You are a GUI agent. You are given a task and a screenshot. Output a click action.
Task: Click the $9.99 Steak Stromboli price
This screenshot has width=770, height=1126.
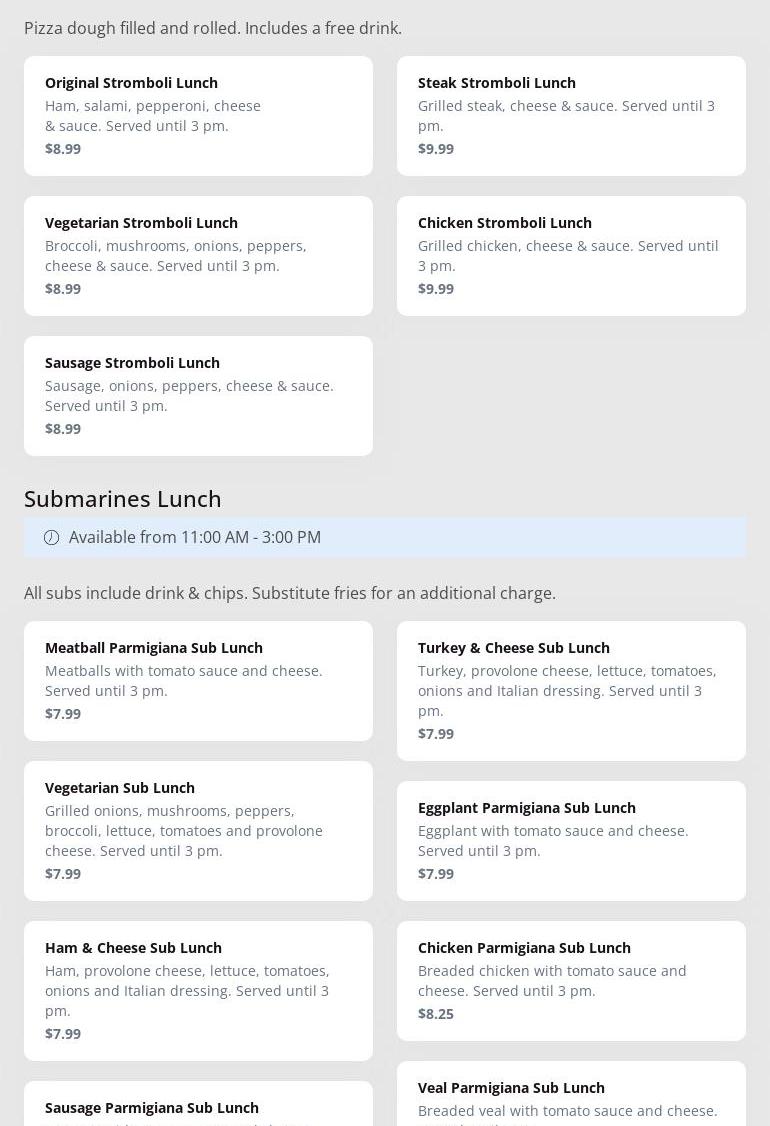click(436, 149)
